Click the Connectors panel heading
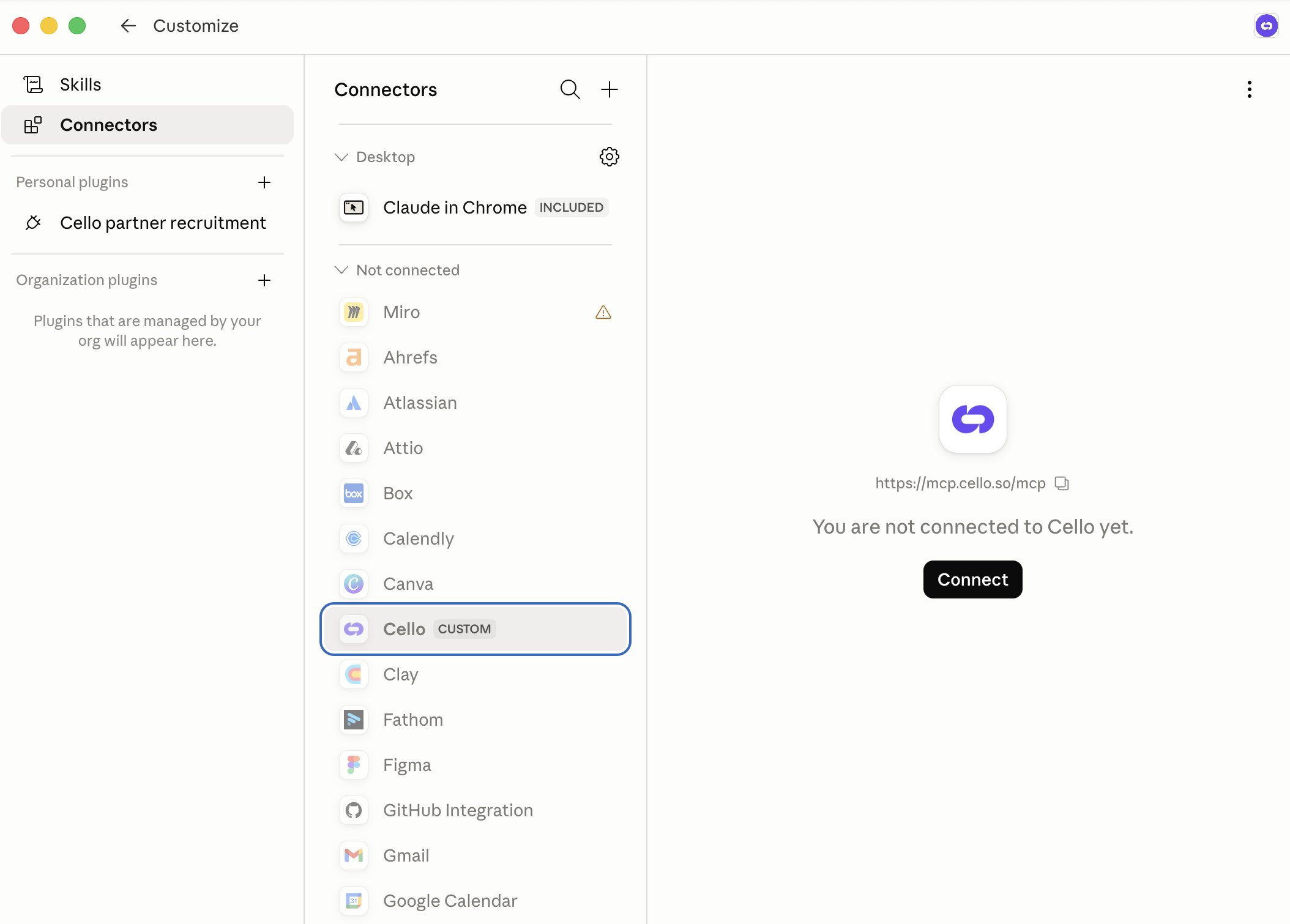Viewport: 1290px width, 924px height. click(x=386, y=89)
